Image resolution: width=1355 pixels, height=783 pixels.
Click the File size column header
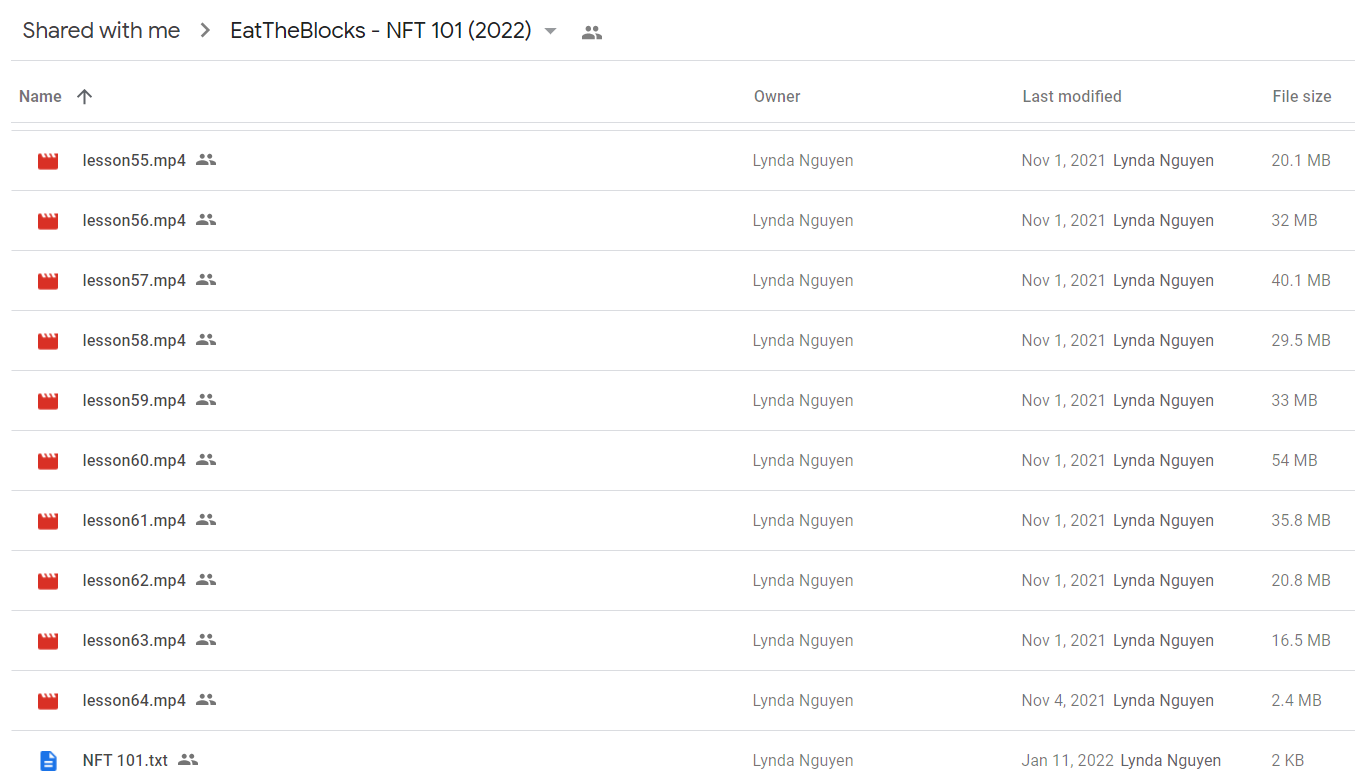[1302, 96]
